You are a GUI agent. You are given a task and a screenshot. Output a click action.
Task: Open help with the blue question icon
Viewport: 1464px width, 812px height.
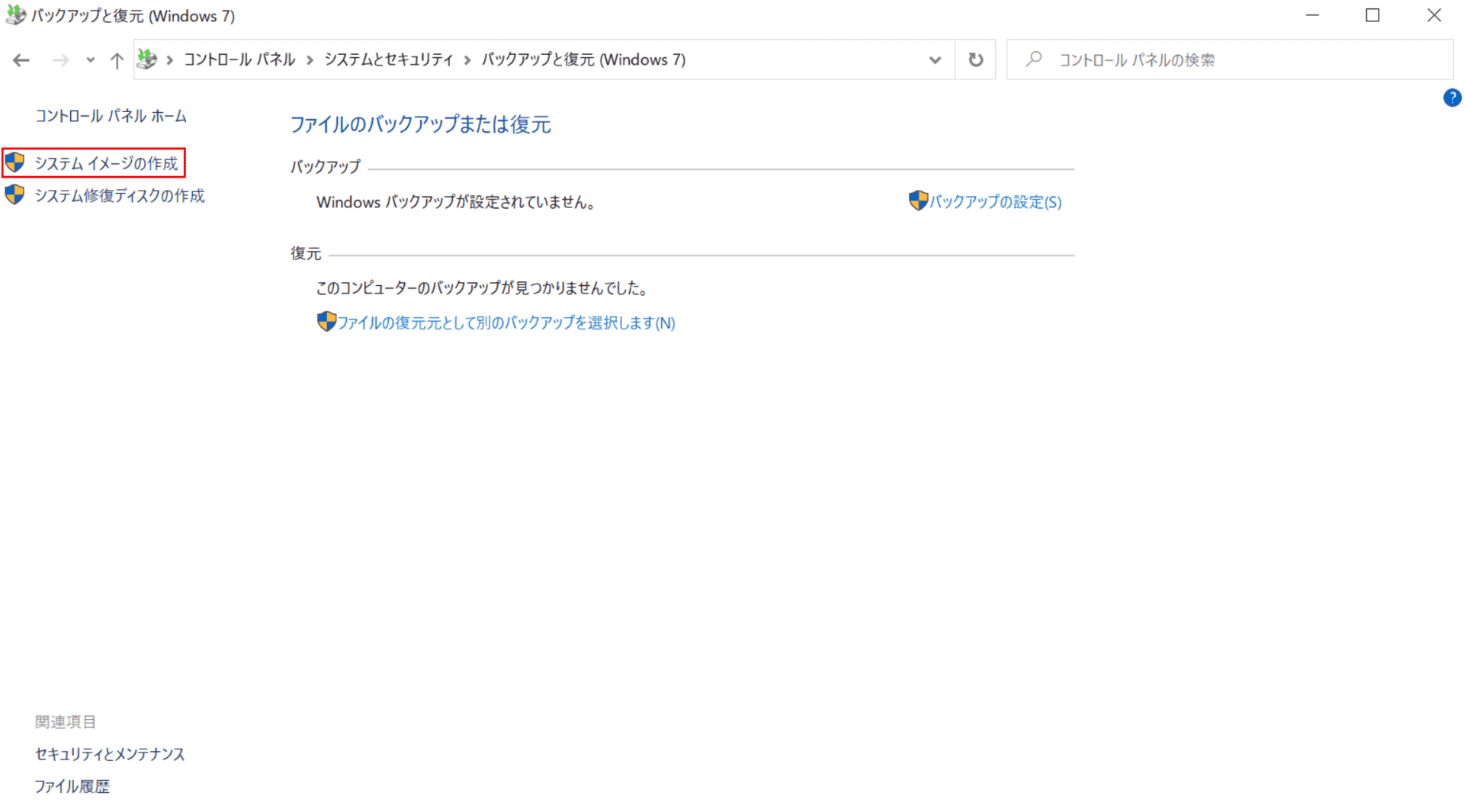tap(1452, 98)
